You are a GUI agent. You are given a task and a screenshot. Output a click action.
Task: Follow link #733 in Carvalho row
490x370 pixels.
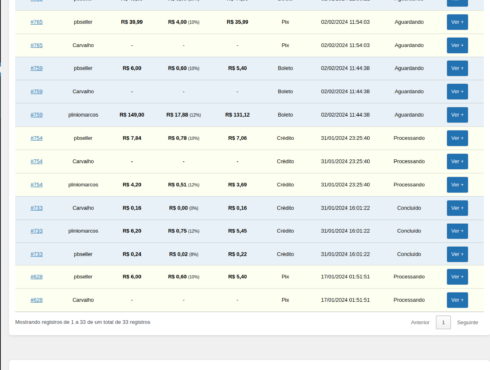37,208
